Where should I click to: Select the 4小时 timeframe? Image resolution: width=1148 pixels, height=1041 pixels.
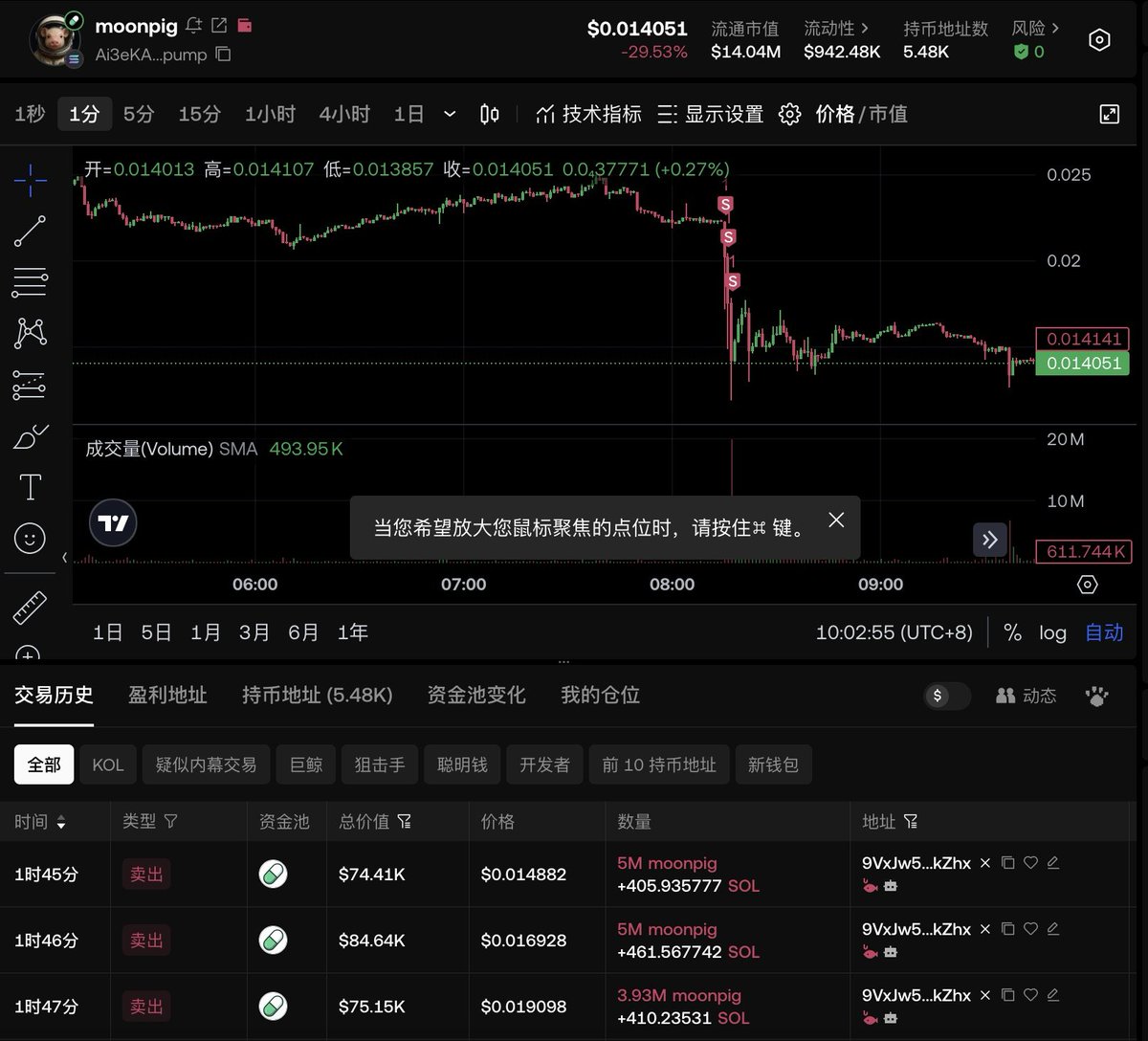click(x=344, y=114)
